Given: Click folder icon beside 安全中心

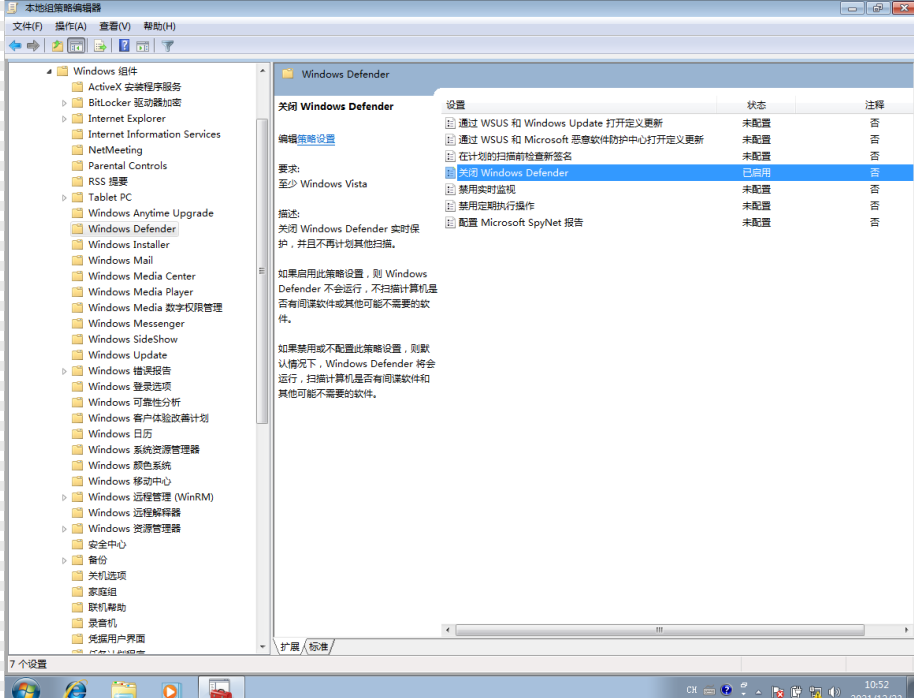Looking at the screenshot, I should click(x=78, y=545).
